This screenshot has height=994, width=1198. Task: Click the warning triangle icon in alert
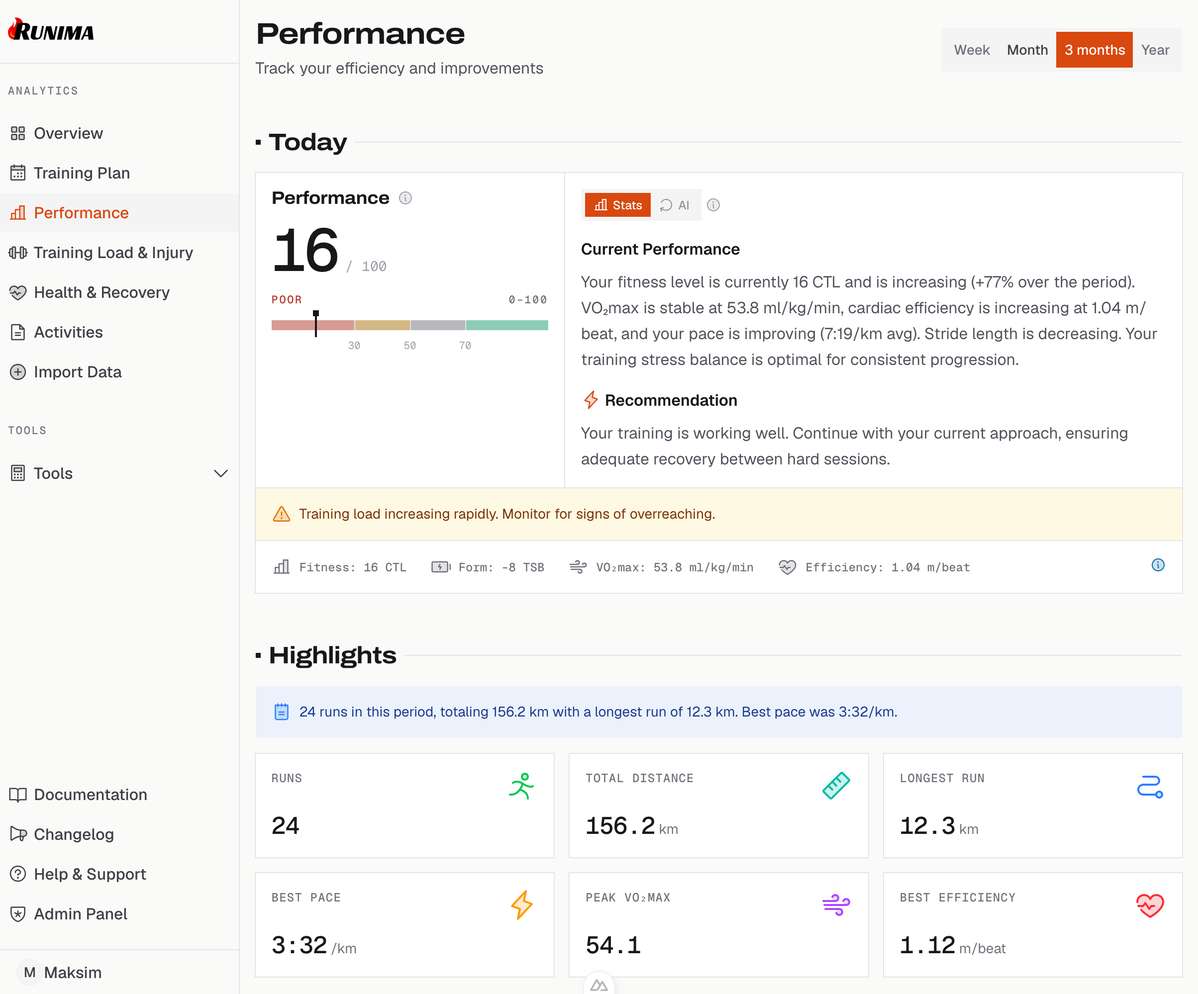[281, 514]
